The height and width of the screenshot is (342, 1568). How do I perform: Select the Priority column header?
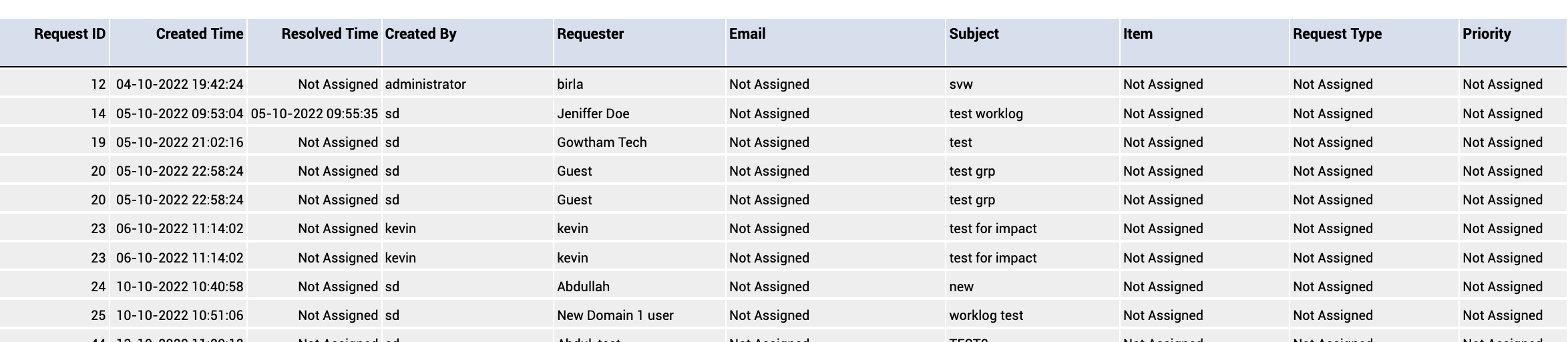click(x=1487, y=34)
